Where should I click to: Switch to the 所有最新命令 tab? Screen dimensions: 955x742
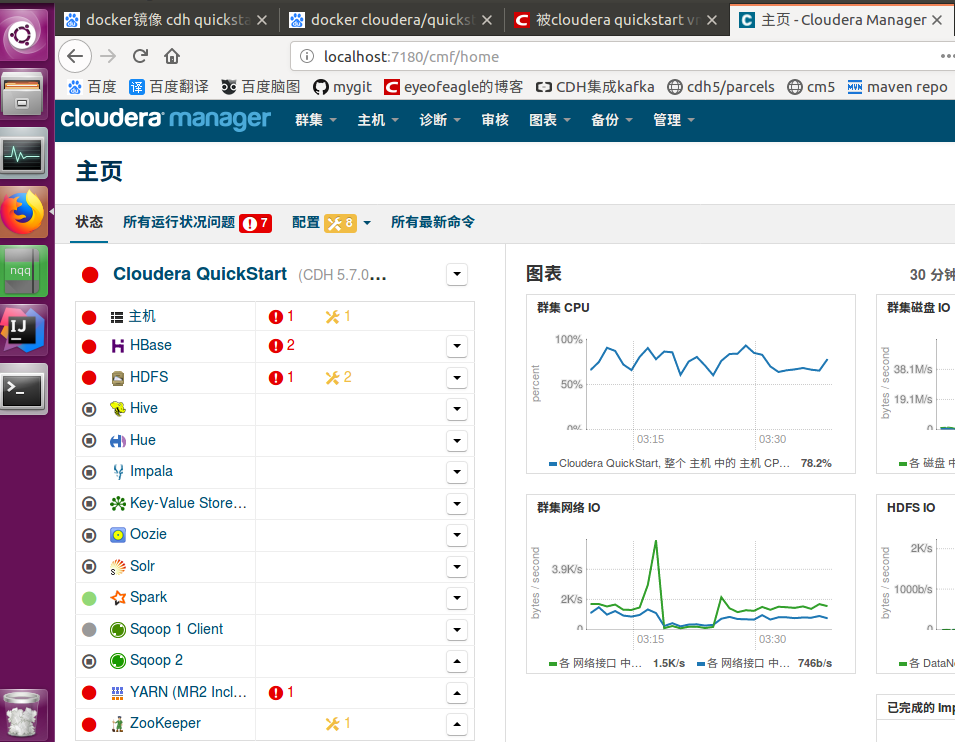click(x=433, y=222)
